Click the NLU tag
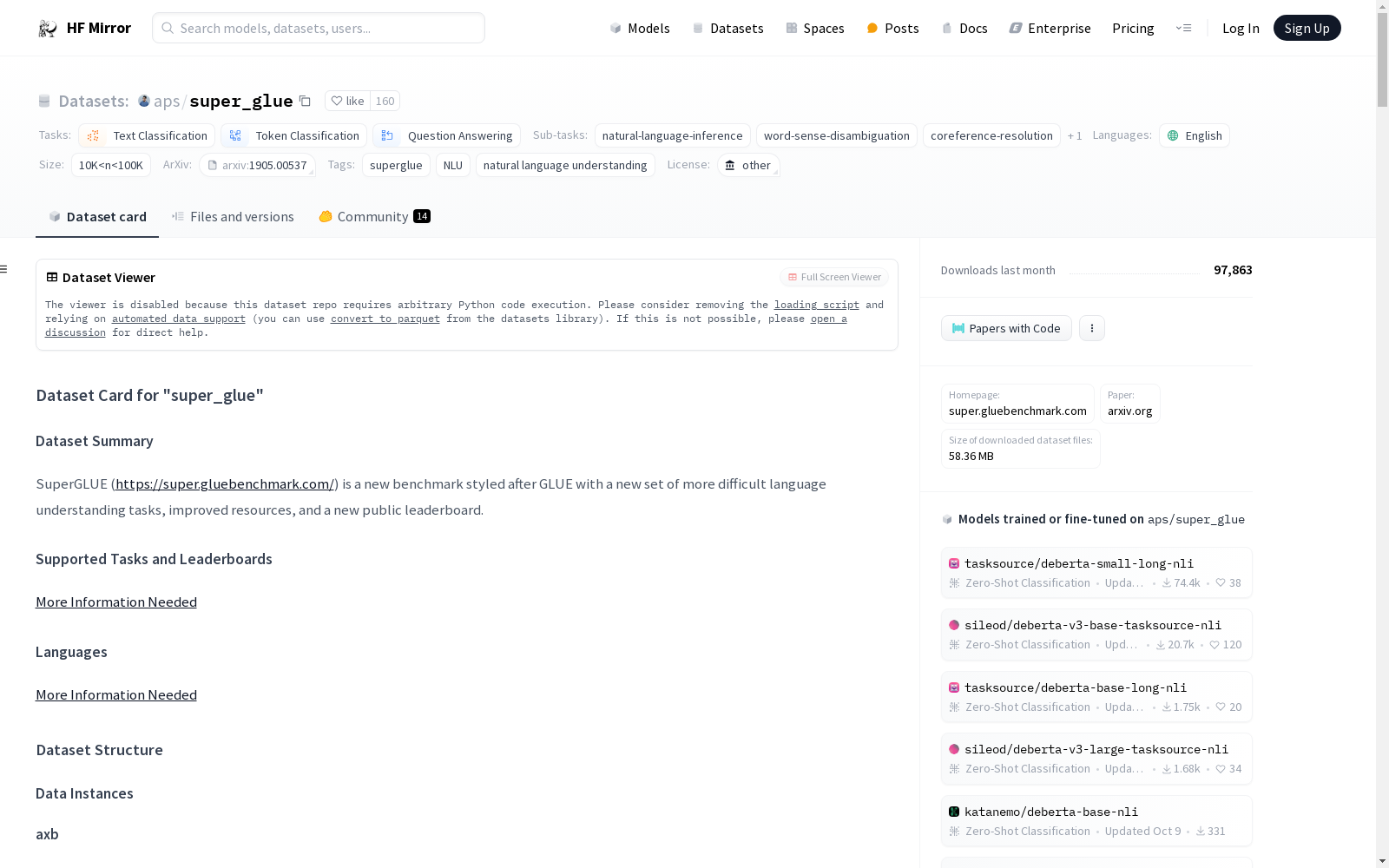 (x=453, y=165)
